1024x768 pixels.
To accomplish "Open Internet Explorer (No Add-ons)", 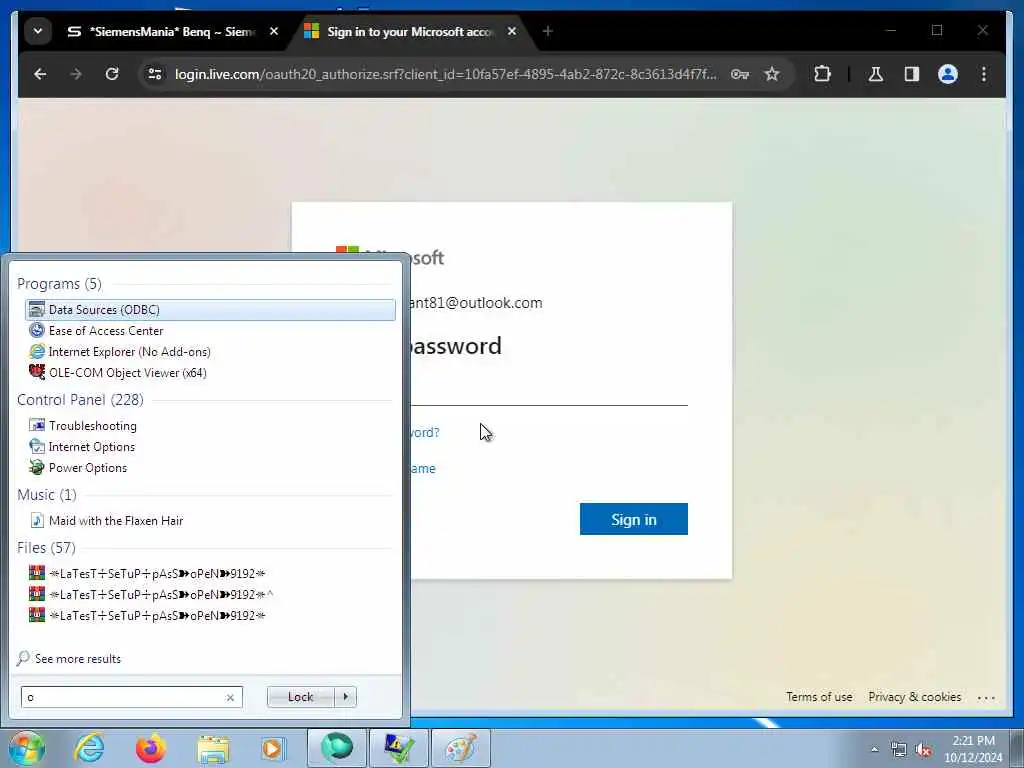I will pyautogui.click(x=210, y=351).
